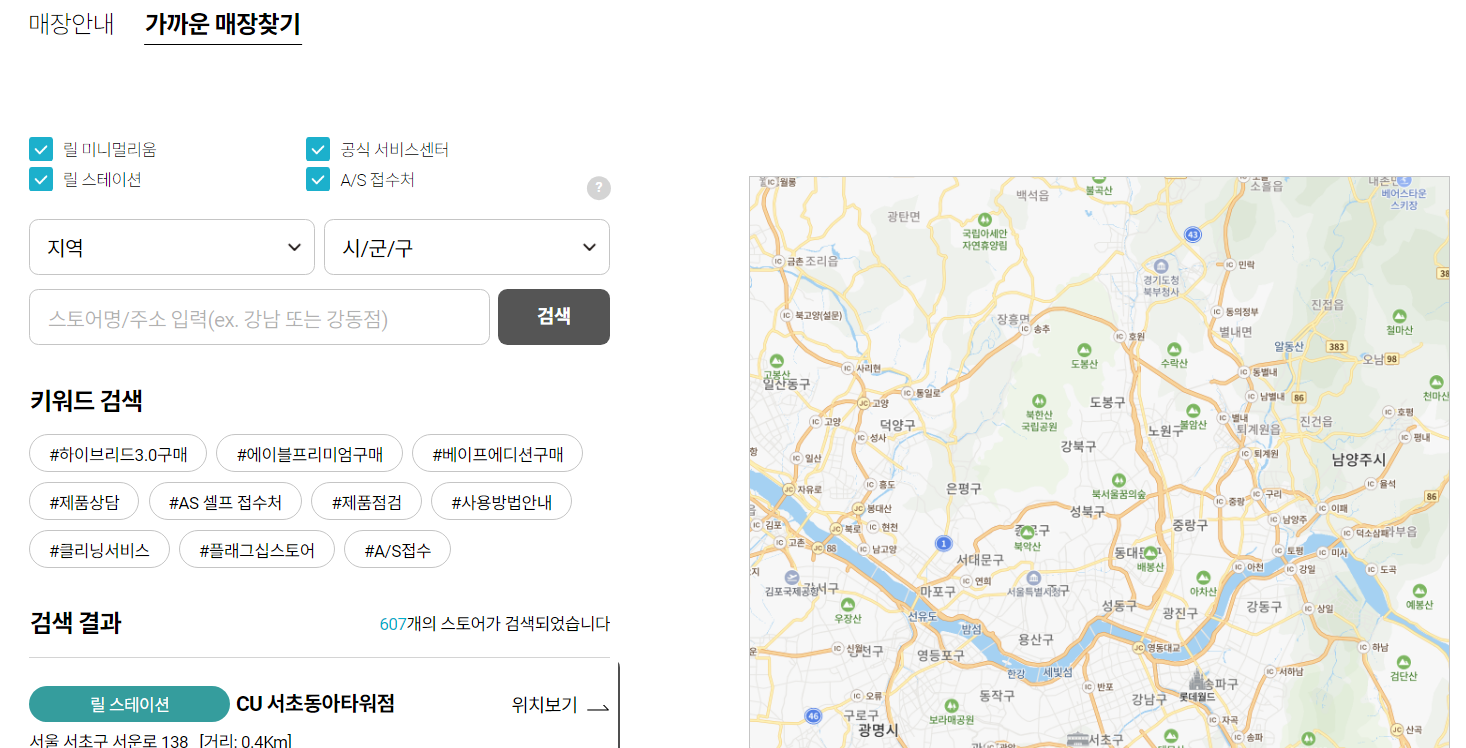The height and width of the screenshot is (748, 1466).
Task: Uncheck the 릴 스테이션 option
Action: 41,180
